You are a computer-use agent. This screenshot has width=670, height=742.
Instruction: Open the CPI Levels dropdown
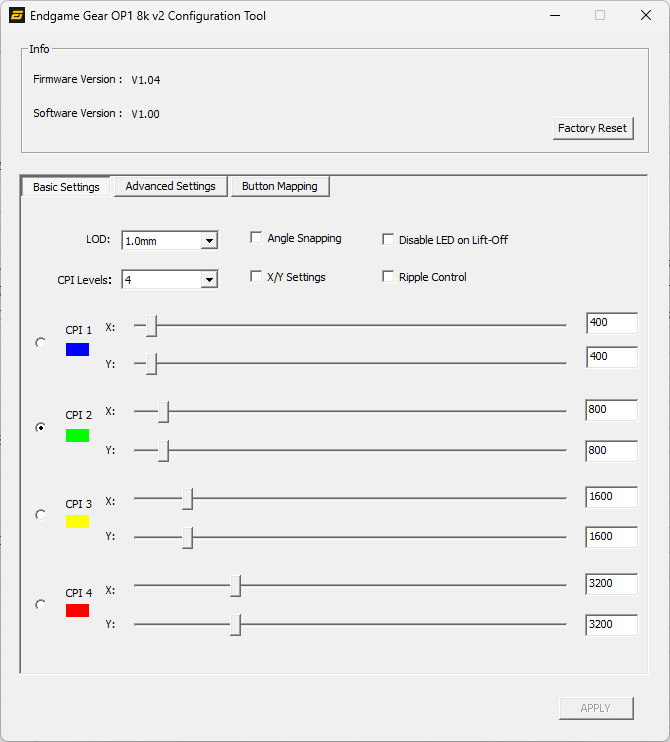click(208, 280)
